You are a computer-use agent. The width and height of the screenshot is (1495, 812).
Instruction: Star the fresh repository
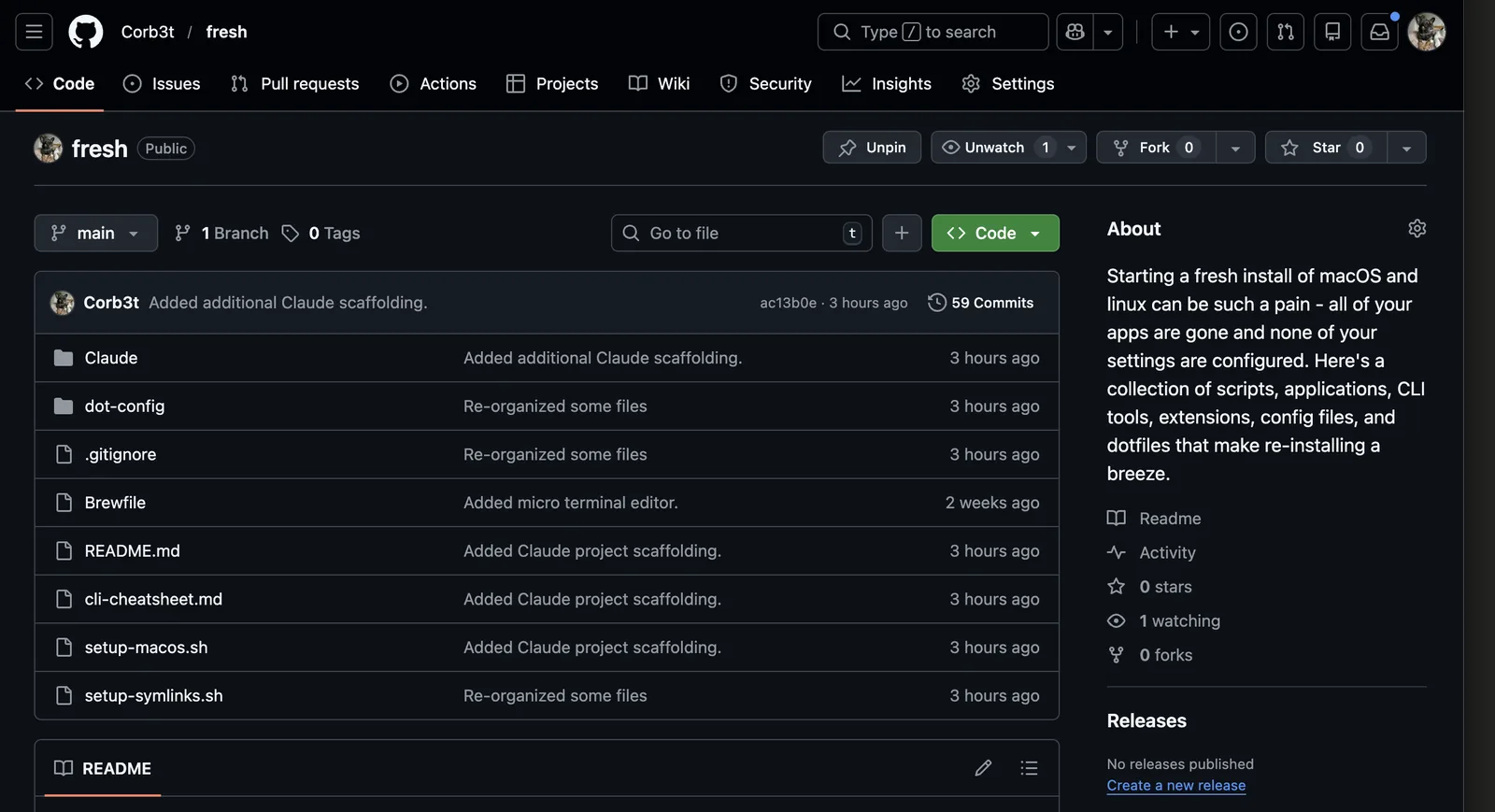coord(1326,148)
